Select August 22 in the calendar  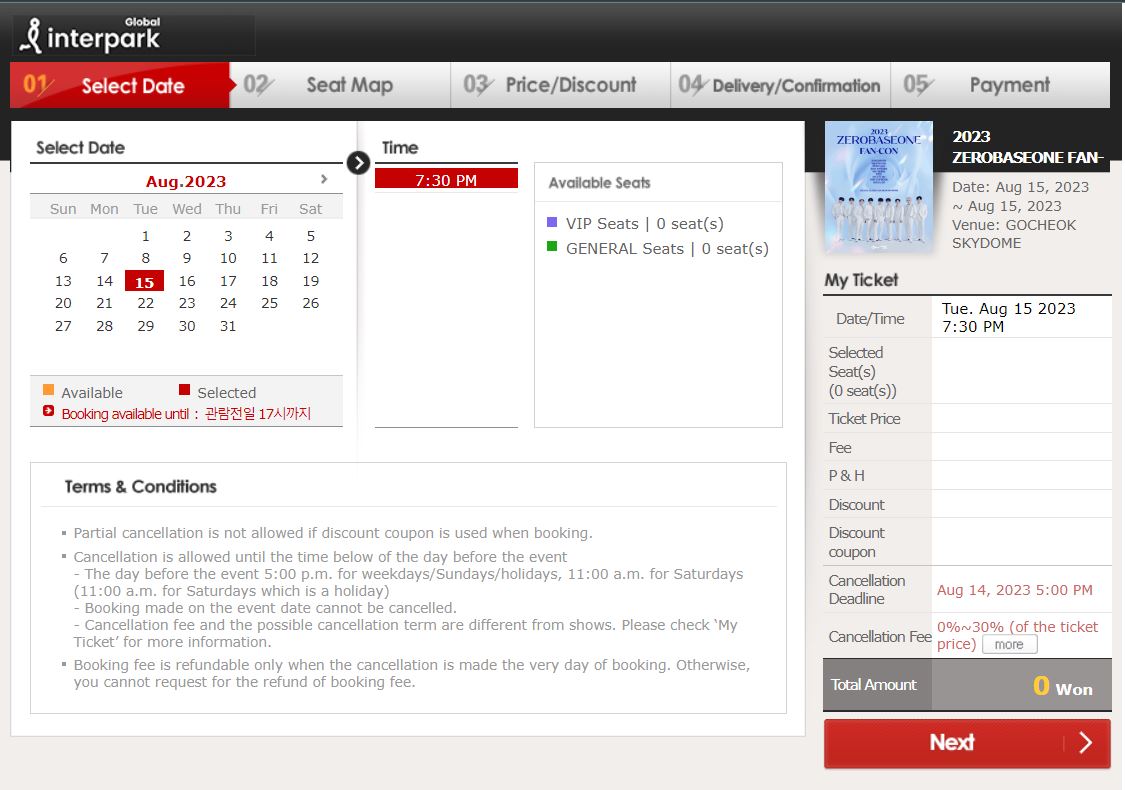pos(146,304)
